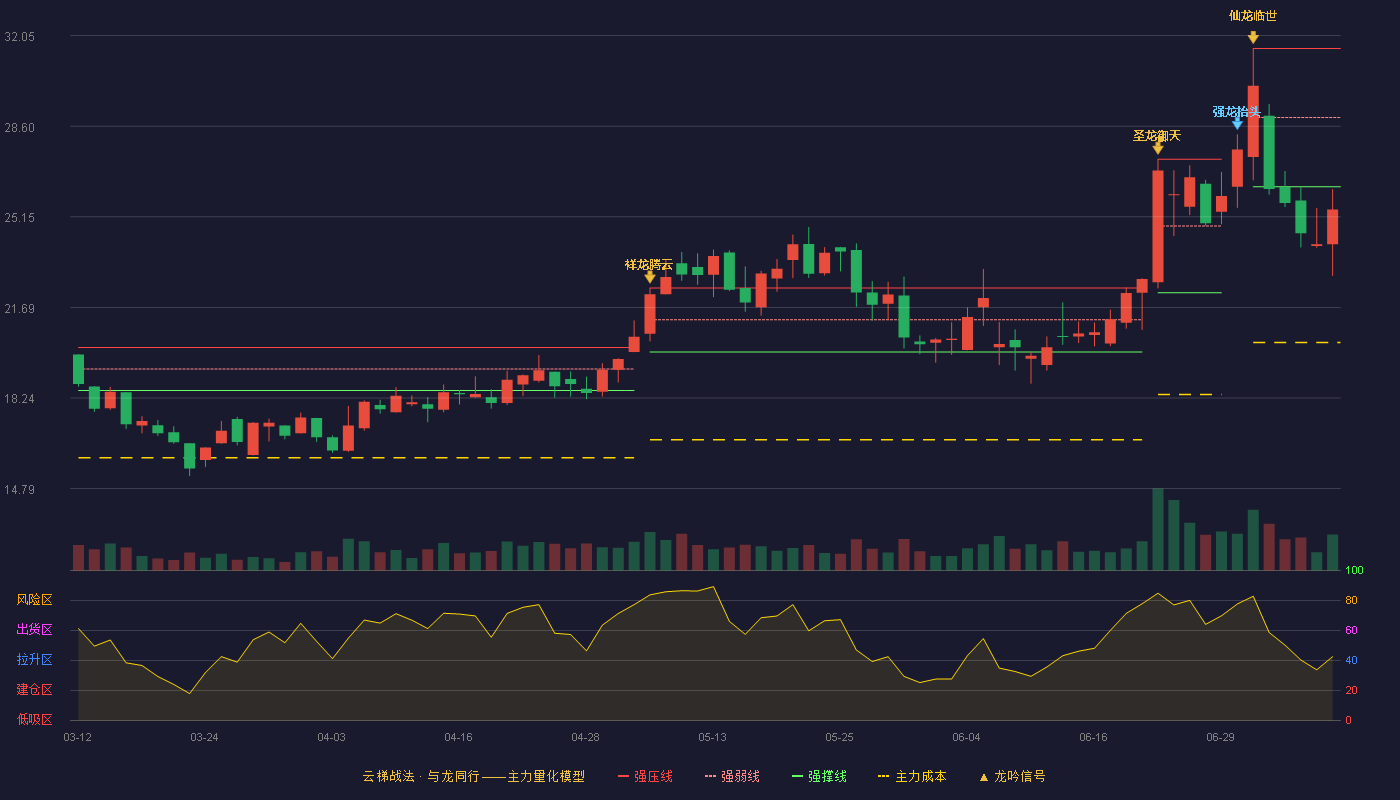Toggle the 龙吟信号 legend text
This screenshot has height=800, width=1400.
[1020, 776]
